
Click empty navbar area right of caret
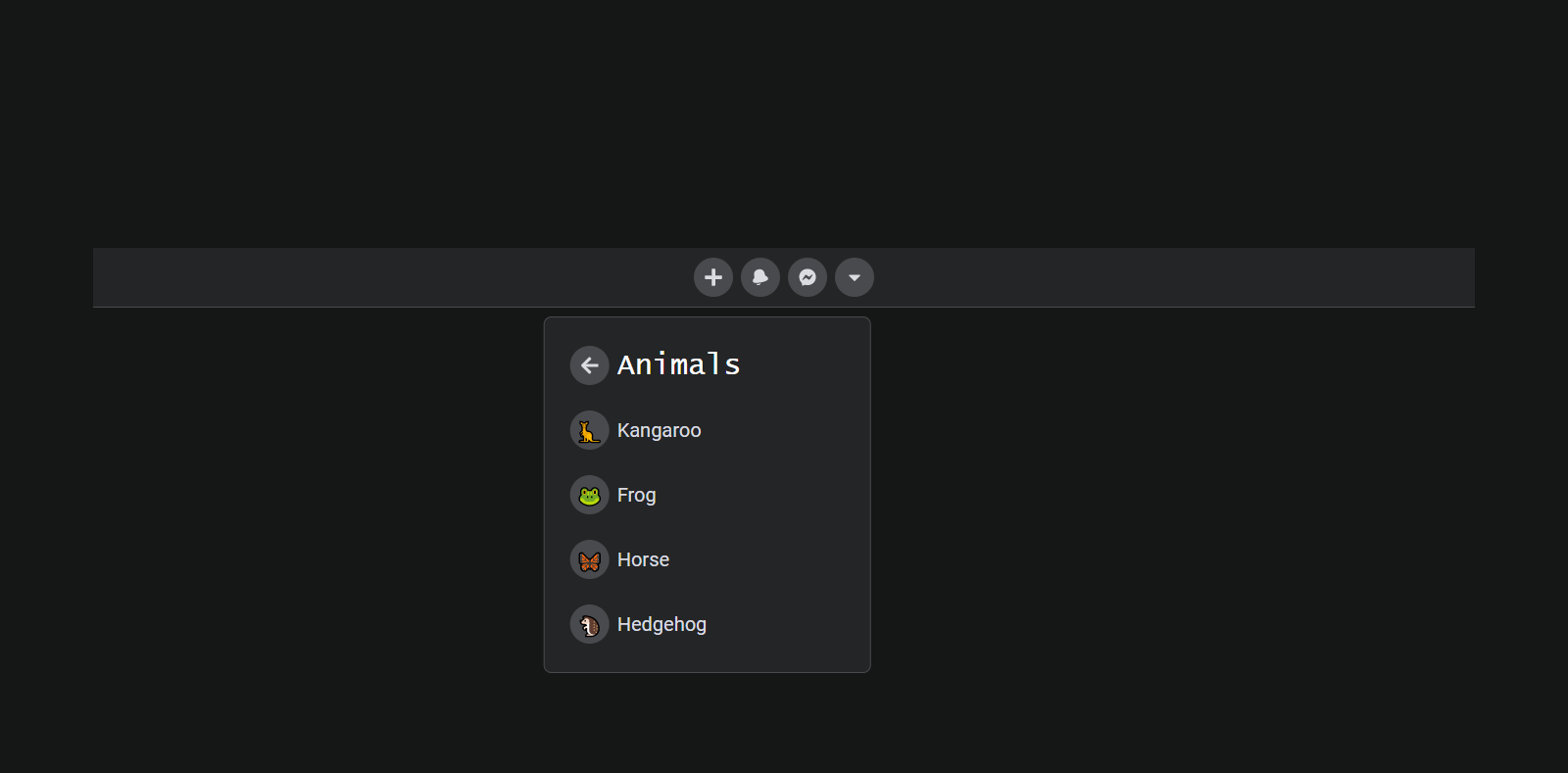(1176, 277)
